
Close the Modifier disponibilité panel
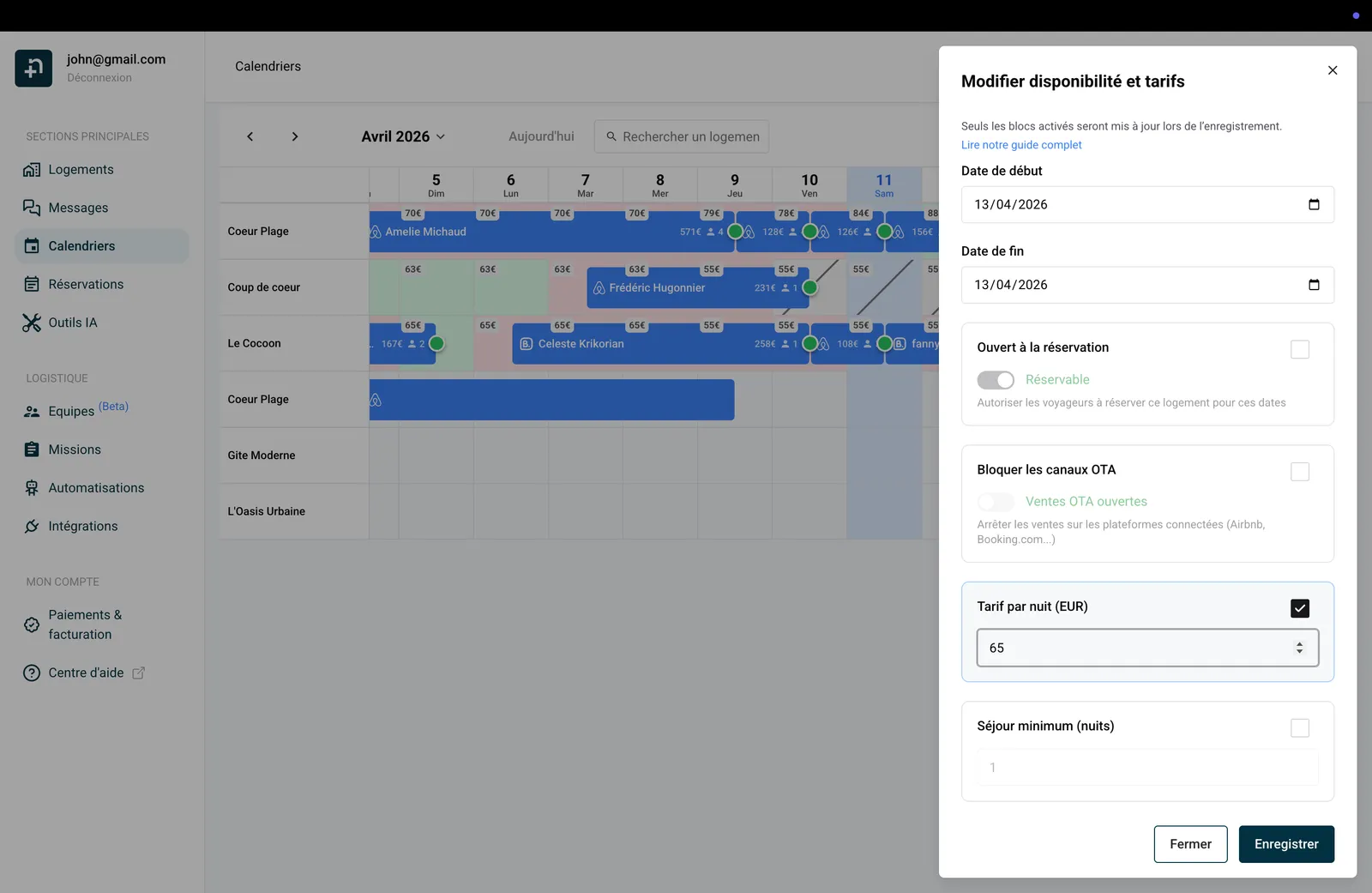(1333, 70)
